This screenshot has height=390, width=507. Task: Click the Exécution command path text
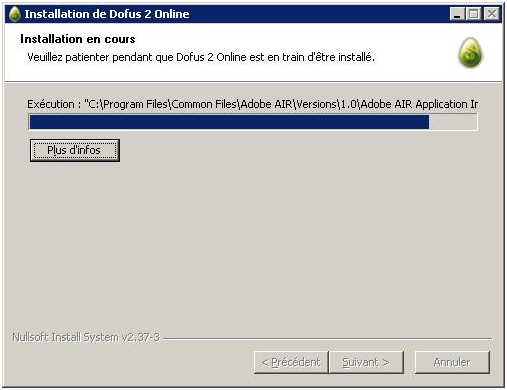(252, 104)
